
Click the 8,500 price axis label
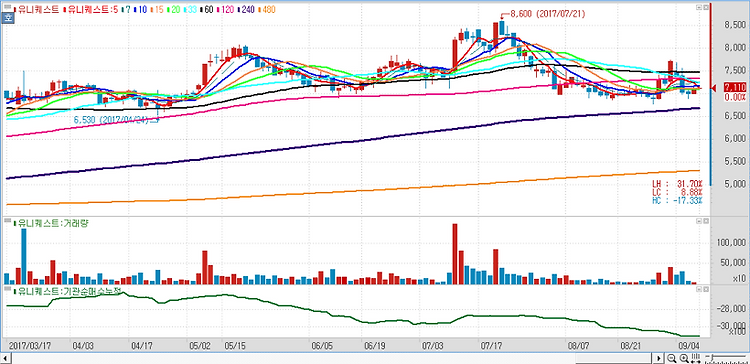click(x=735, y=25)
